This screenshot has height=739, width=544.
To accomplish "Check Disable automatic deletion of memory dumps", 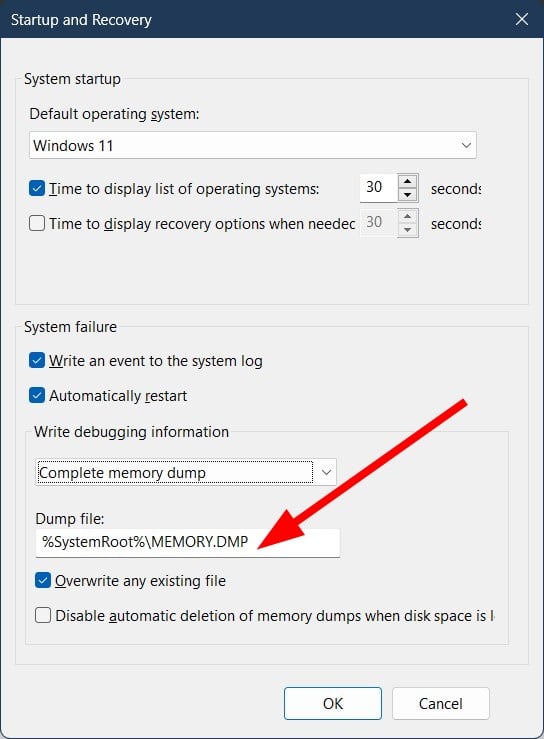I will pyautogui.click(x=43, y=615).
